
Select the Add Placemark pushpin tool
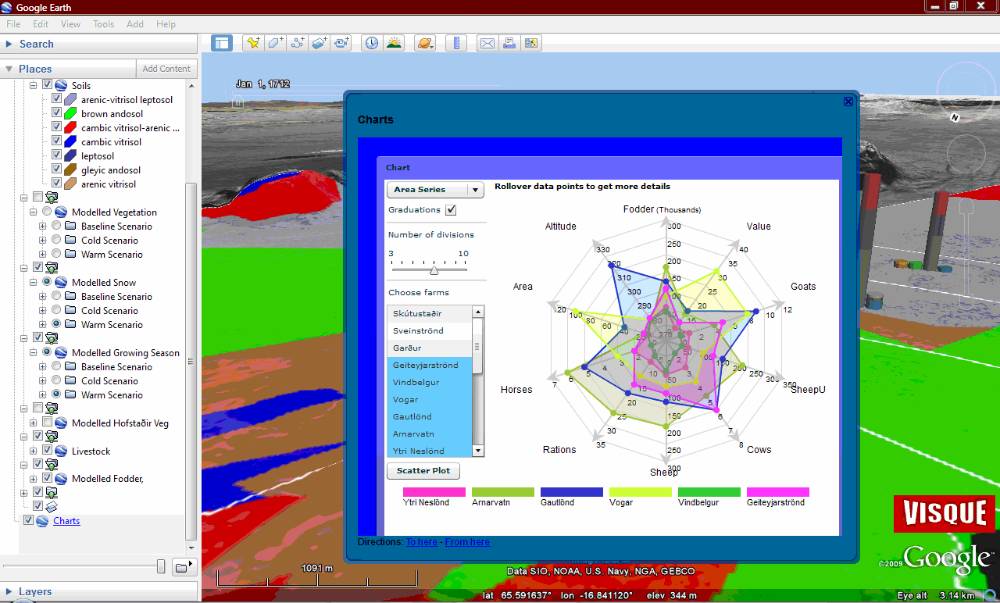(x=254, y=43)
